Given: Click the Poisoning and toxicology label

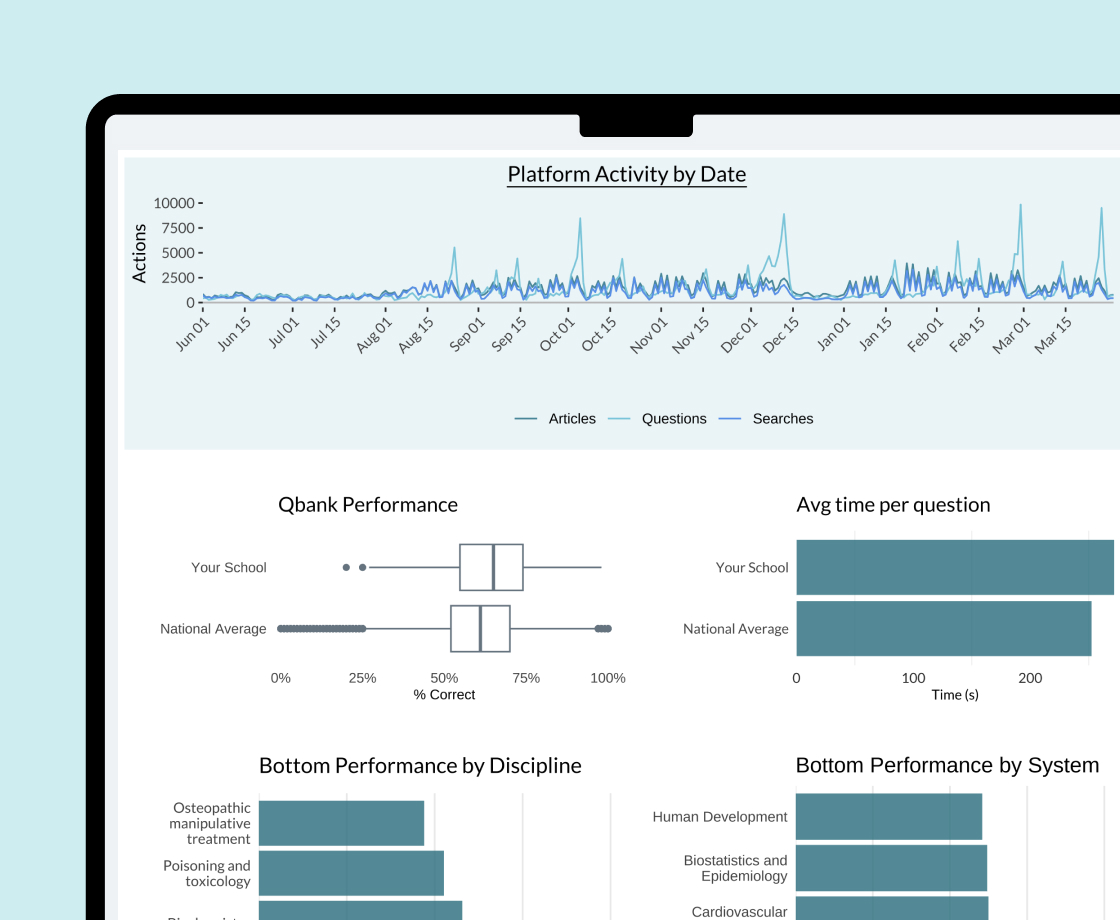Looking at the screenshot, I should click(x=207, y=873).
